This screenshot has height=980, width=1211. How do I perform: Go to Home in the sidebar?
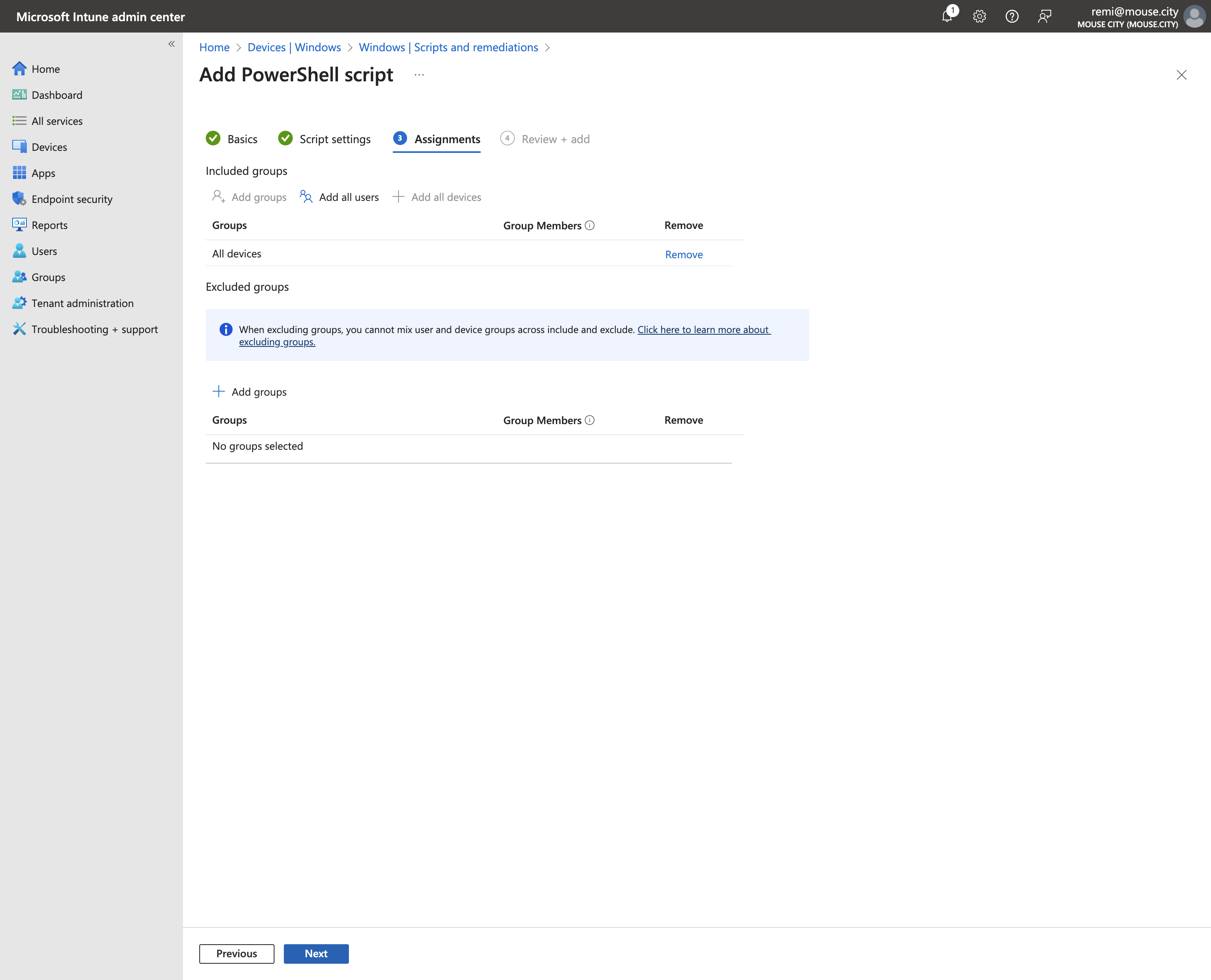36,69
